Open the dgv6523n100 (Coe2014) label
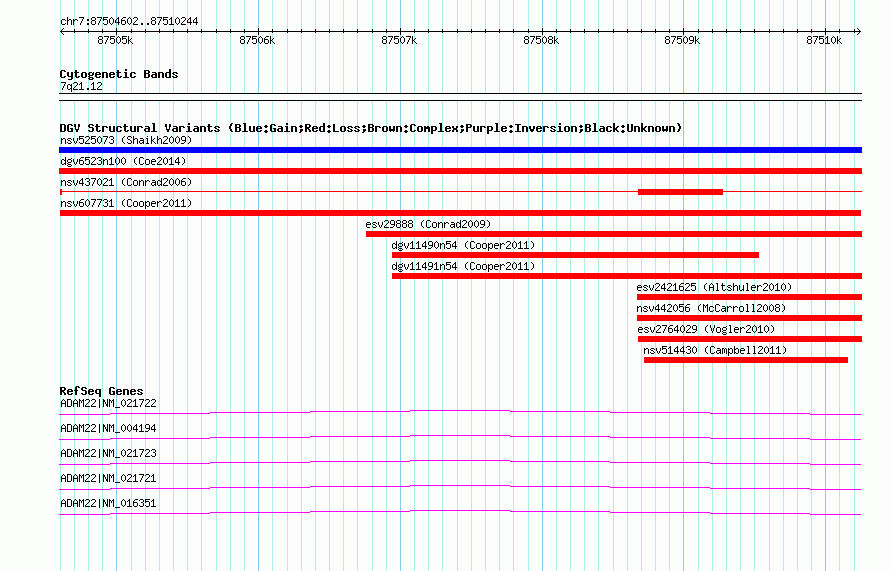Viewport: 890px width, 571px height. tap(123, 161)
